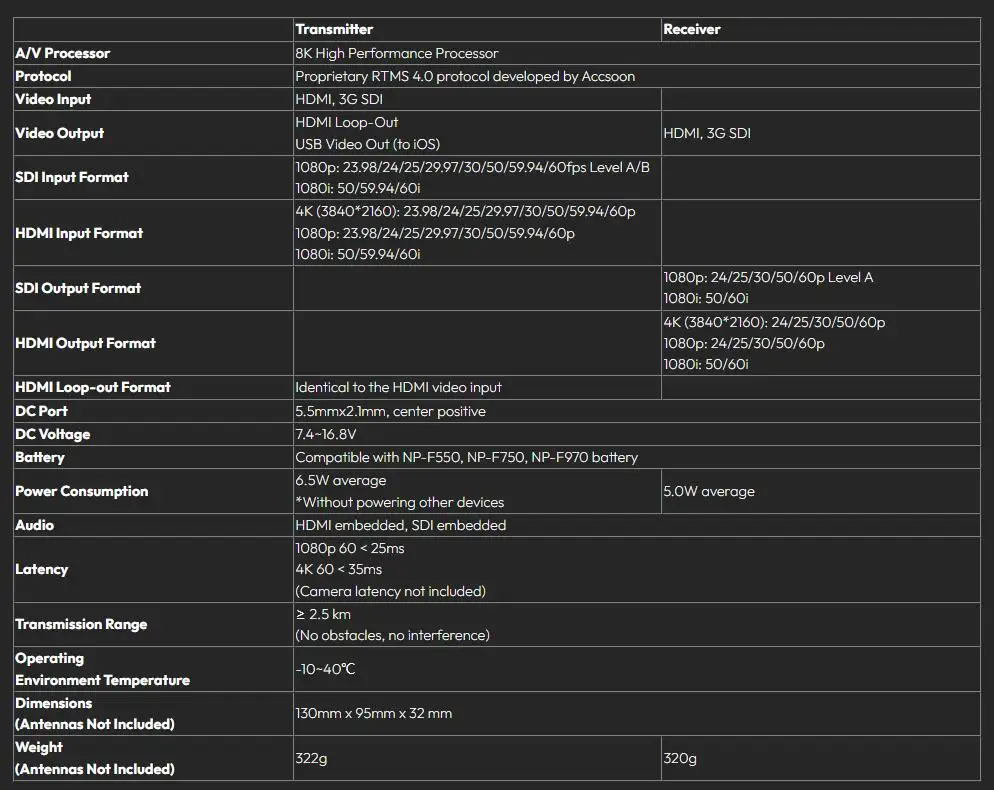
Task: Select the SDI Output Format label
Action: pyautogui.click(x=78, y=288)
